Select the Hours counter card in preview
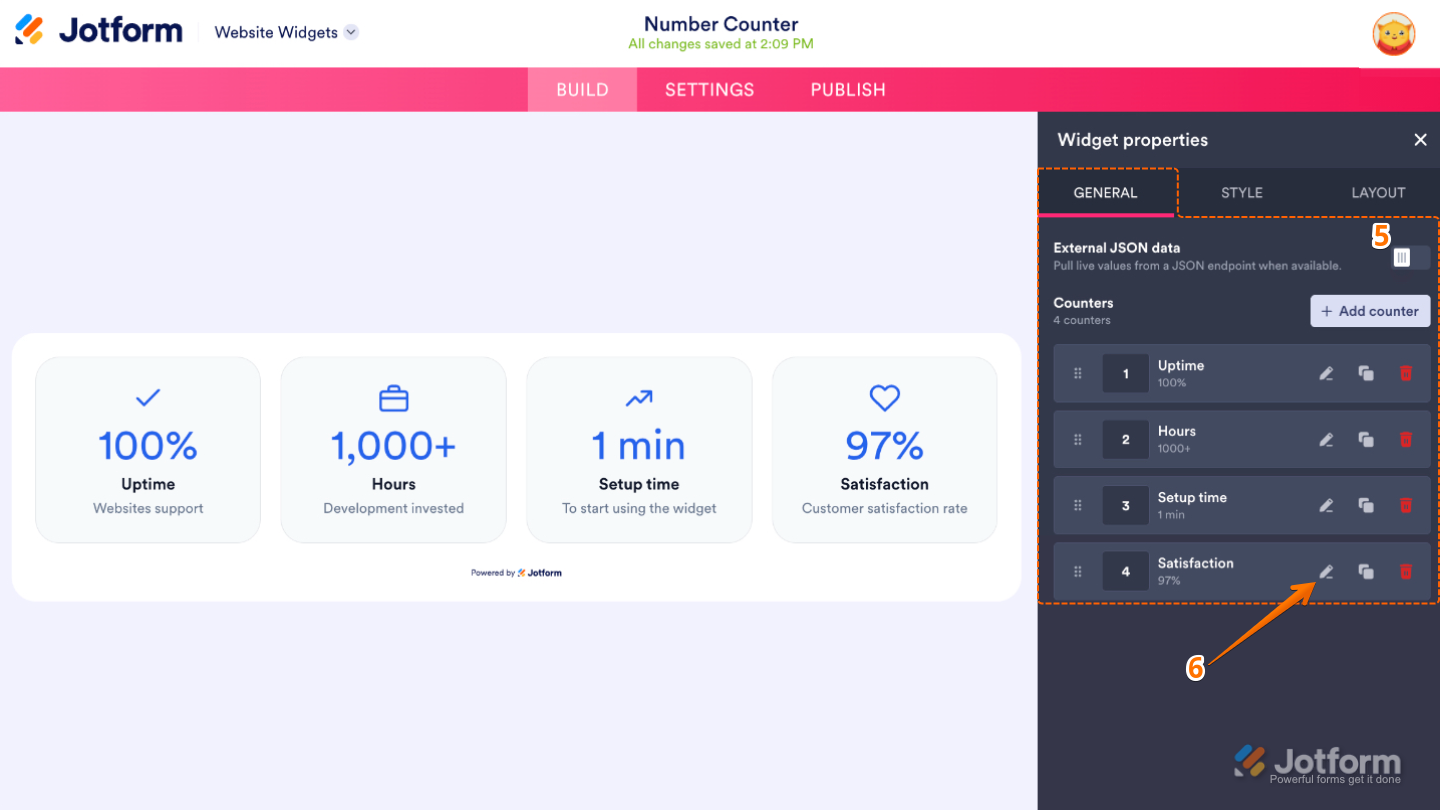 [x=394, y=450]
